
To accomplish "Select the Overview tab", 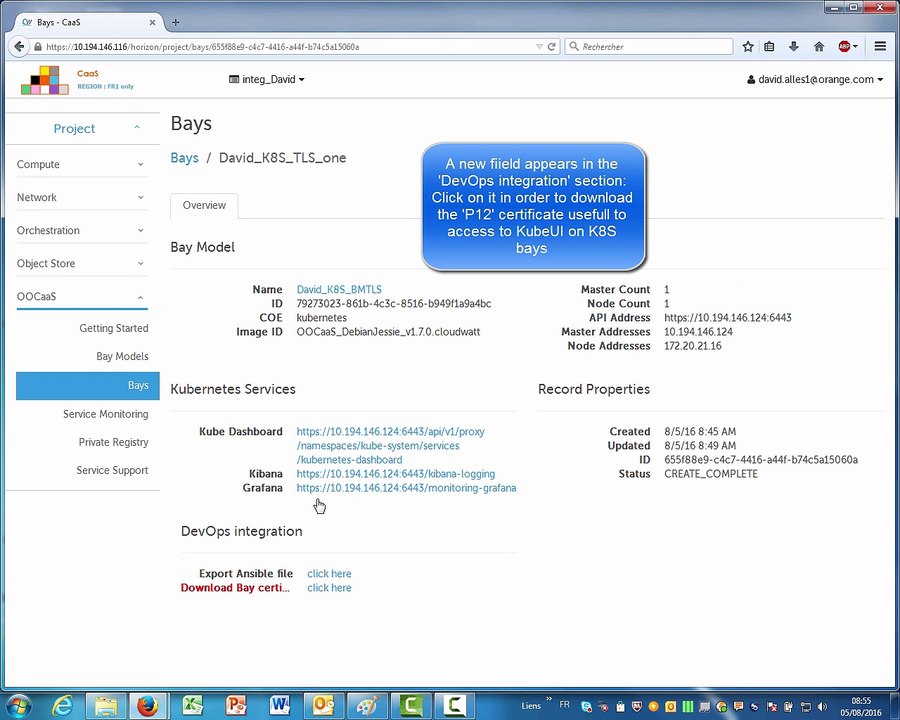I will click(204, 206).
